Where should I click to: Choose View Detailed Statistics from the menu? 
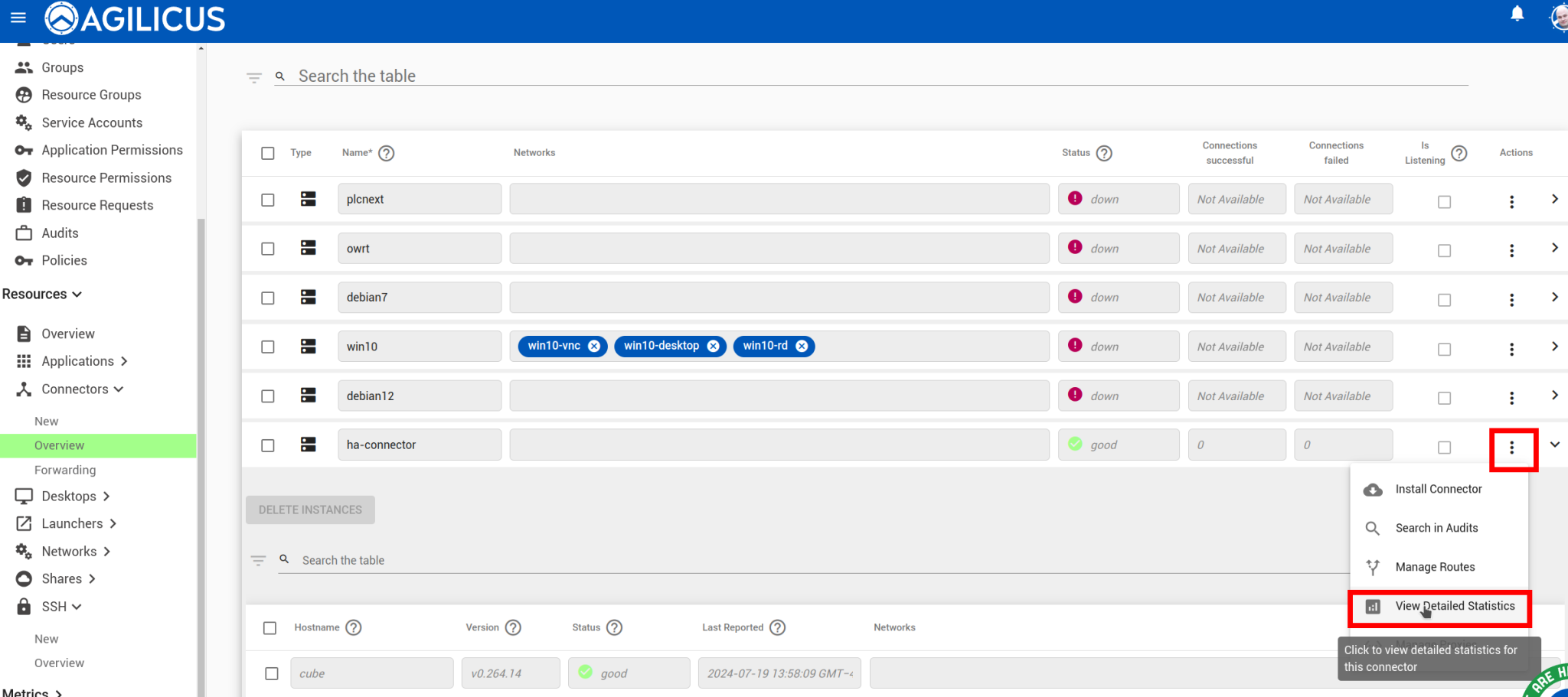click(1454, 606)
